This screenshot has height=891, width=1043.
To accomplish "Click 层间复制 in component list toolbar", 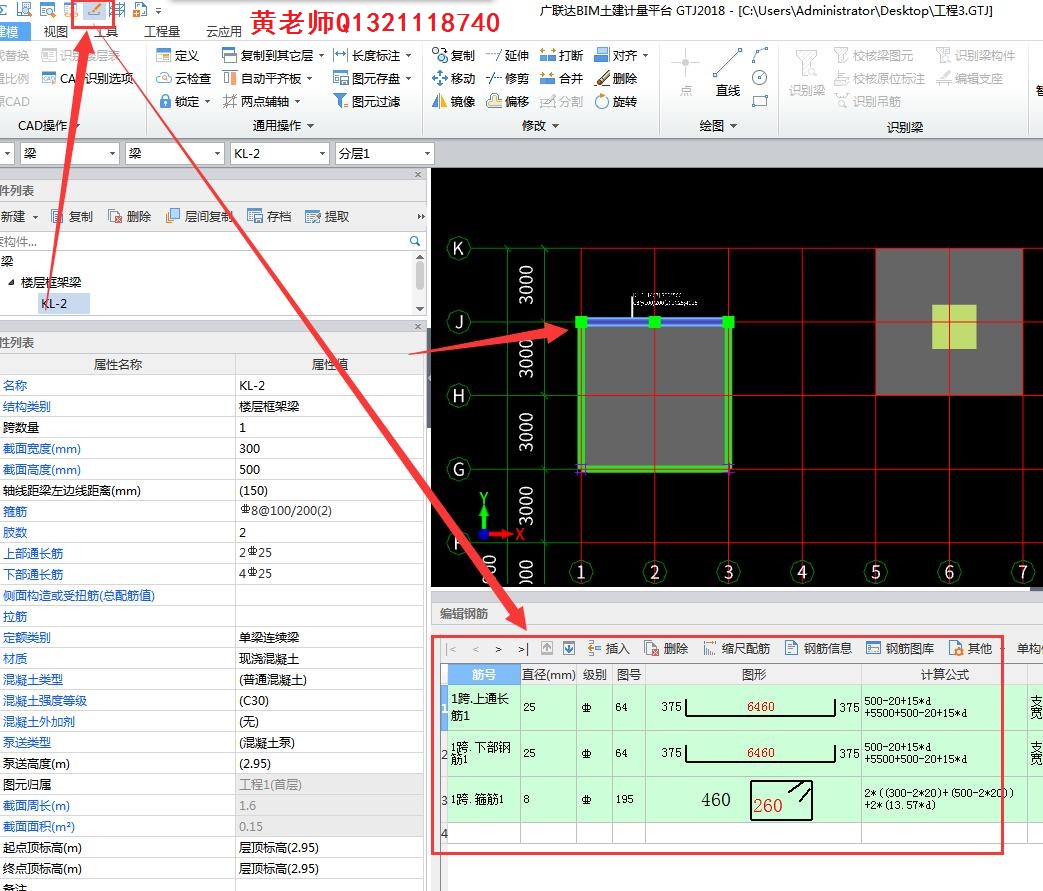I will tap(200, 216).
